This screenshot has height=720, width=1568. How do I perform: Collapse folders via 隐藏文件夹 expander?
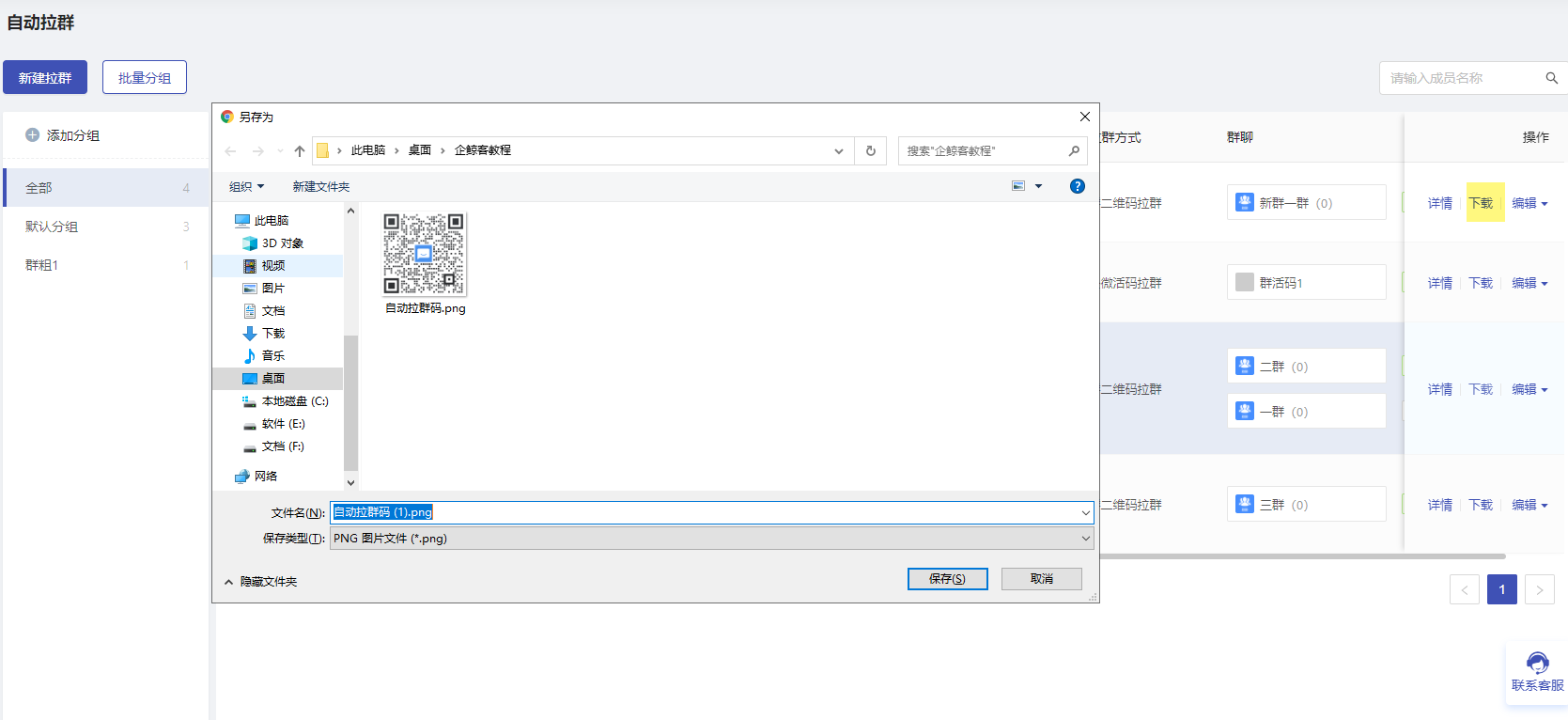point(228,582)
